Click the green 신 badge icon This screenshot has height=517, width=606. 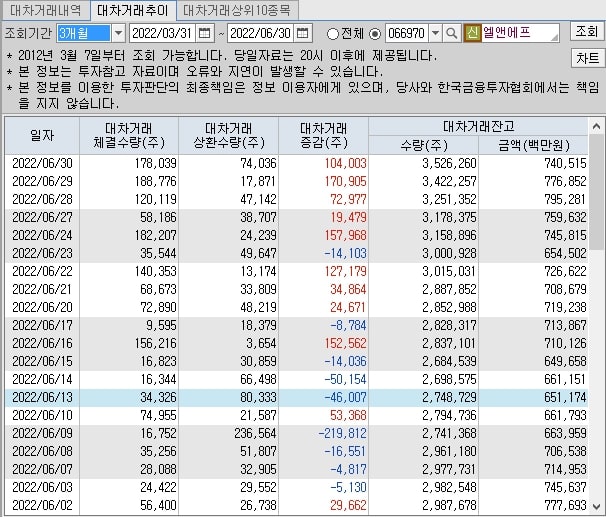point(472,33)
